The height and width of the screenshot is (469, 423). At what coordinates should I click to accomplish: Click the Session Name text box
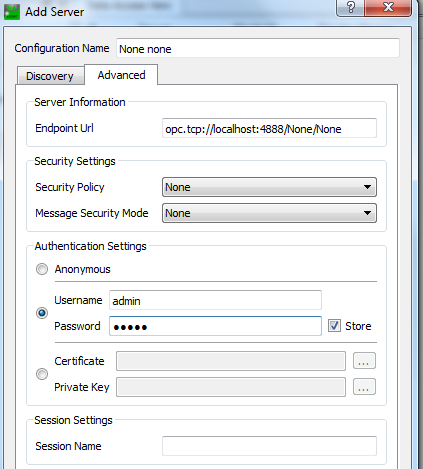tap(269, 446)
